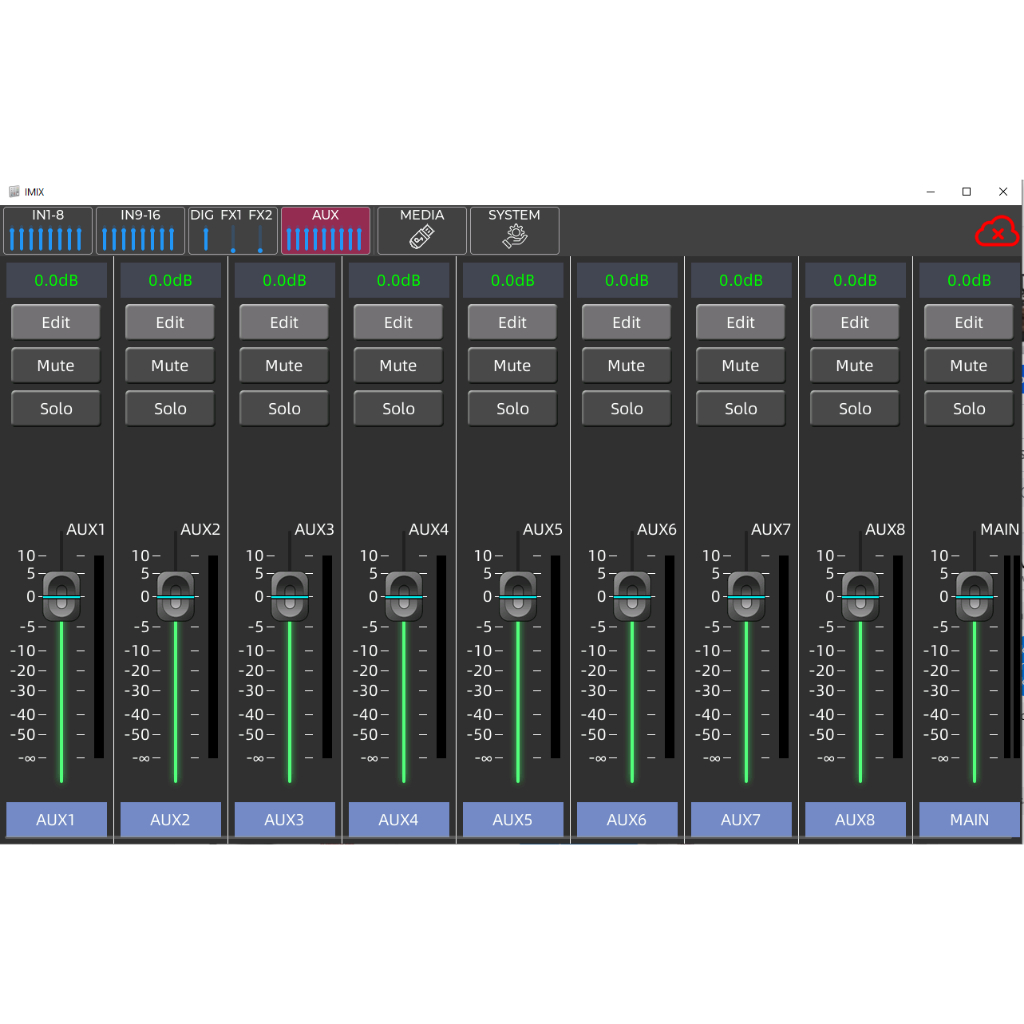Open Edit for AUX2 channel
Viewport: 1024px width, 1024px height.
point(170,323)
